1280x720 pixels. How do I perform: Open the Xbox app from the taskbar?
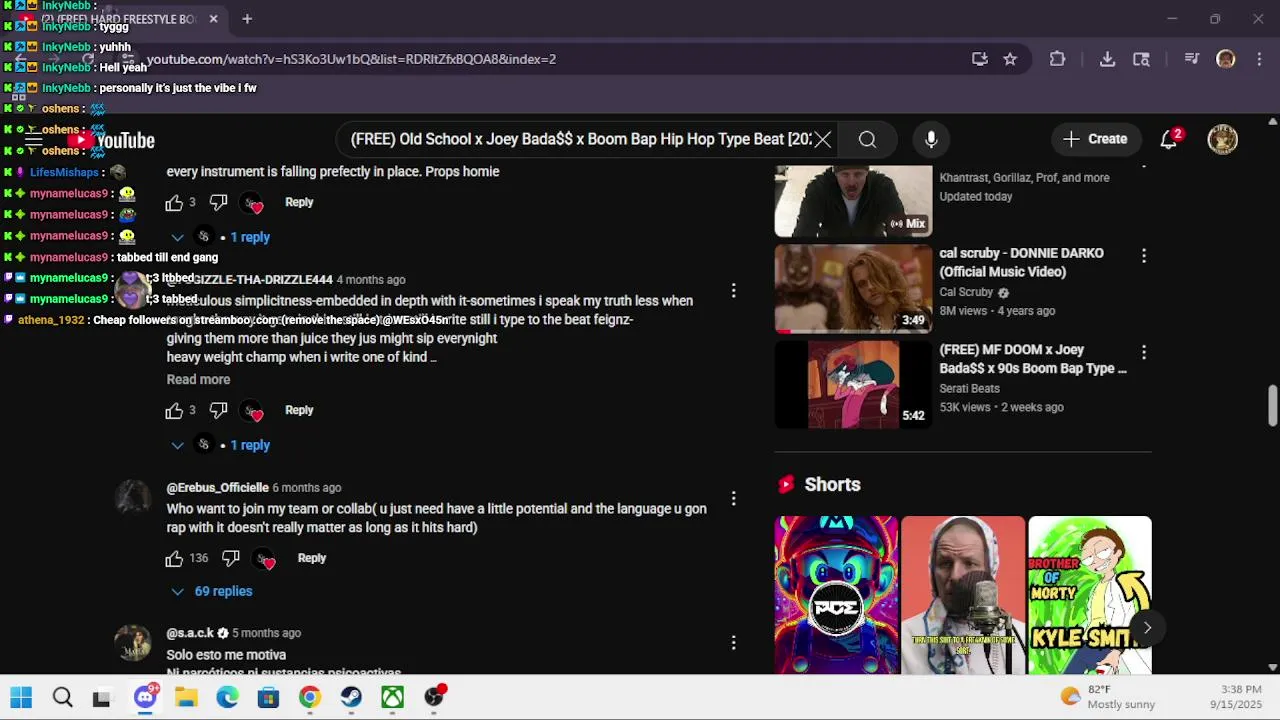point(392,697)
